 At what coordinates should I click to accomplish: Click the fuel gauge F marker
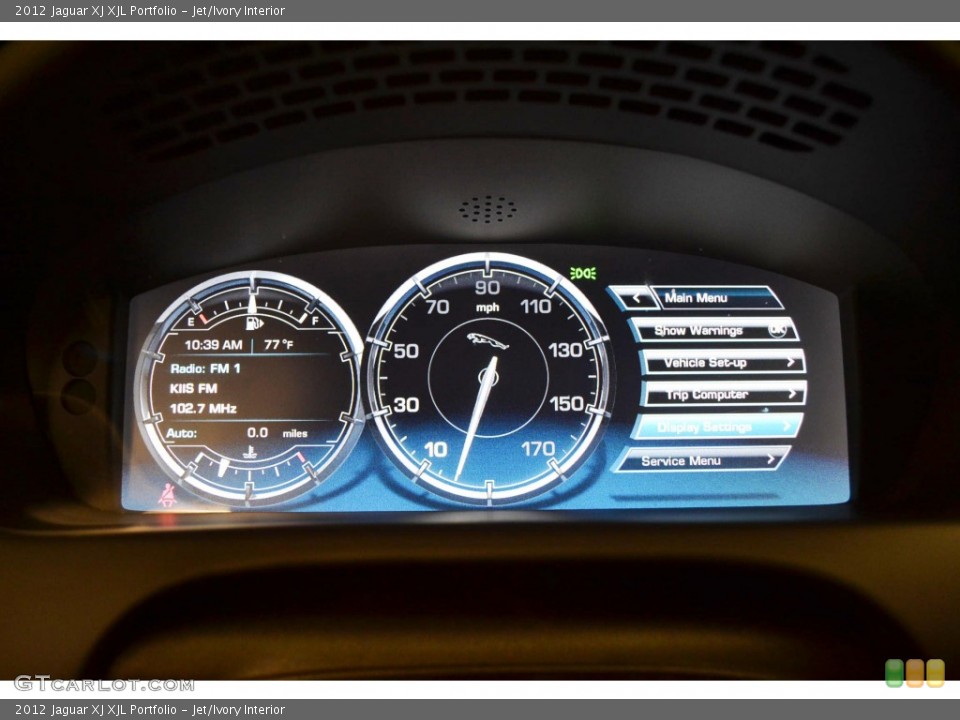tap(315, 321)
